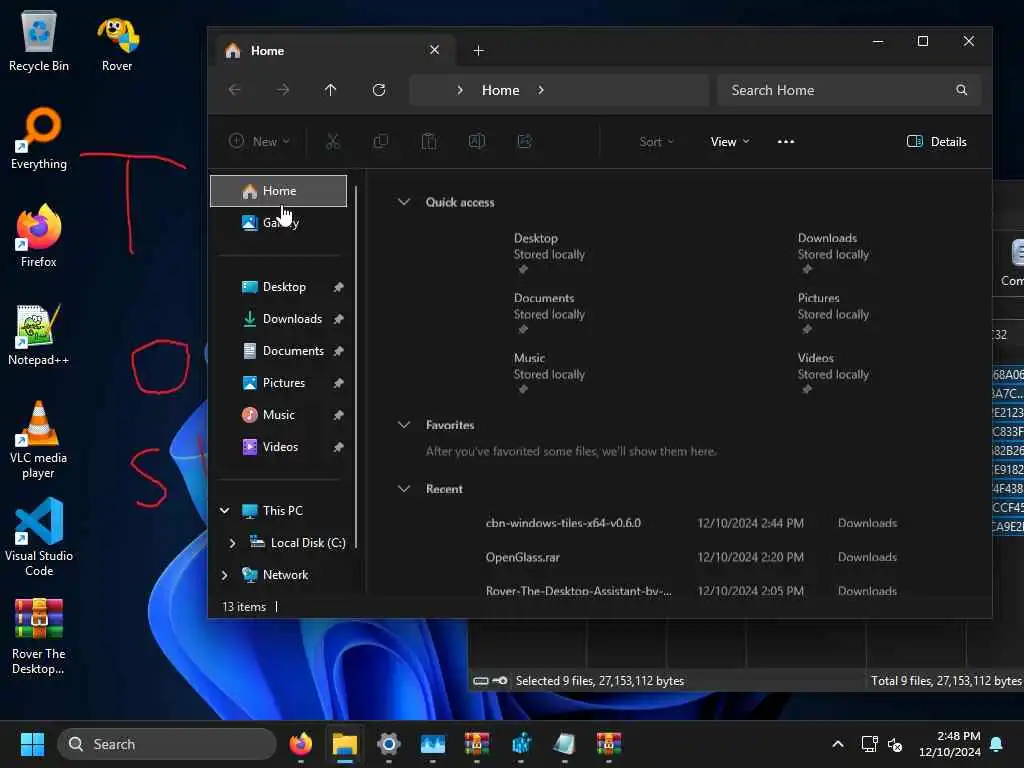Open Rover The Desktop archive icon
Viewport: 1024px width, 768px height.
click(x=39, y=636)
